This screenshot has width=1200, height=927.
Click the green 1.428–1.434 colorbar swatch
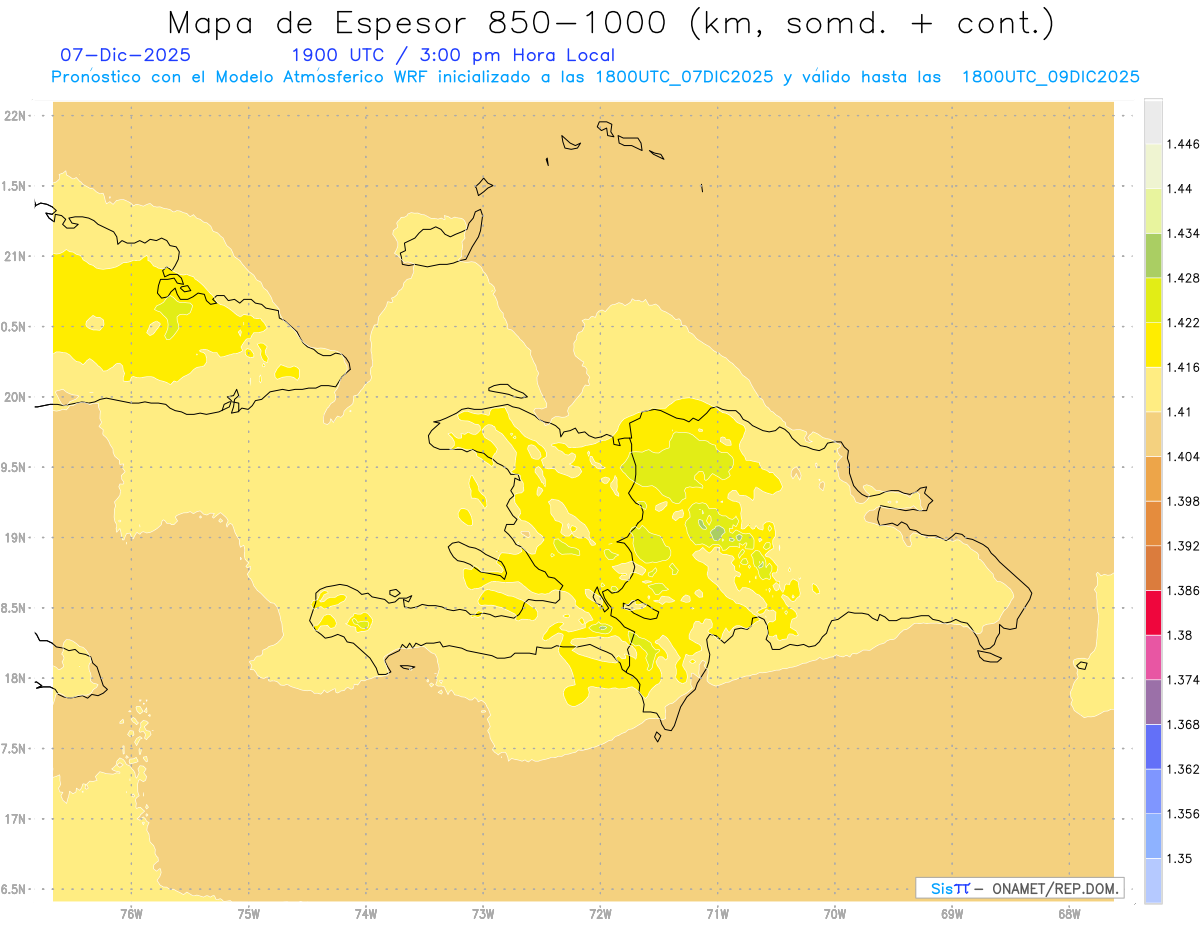pos(1153,255)
